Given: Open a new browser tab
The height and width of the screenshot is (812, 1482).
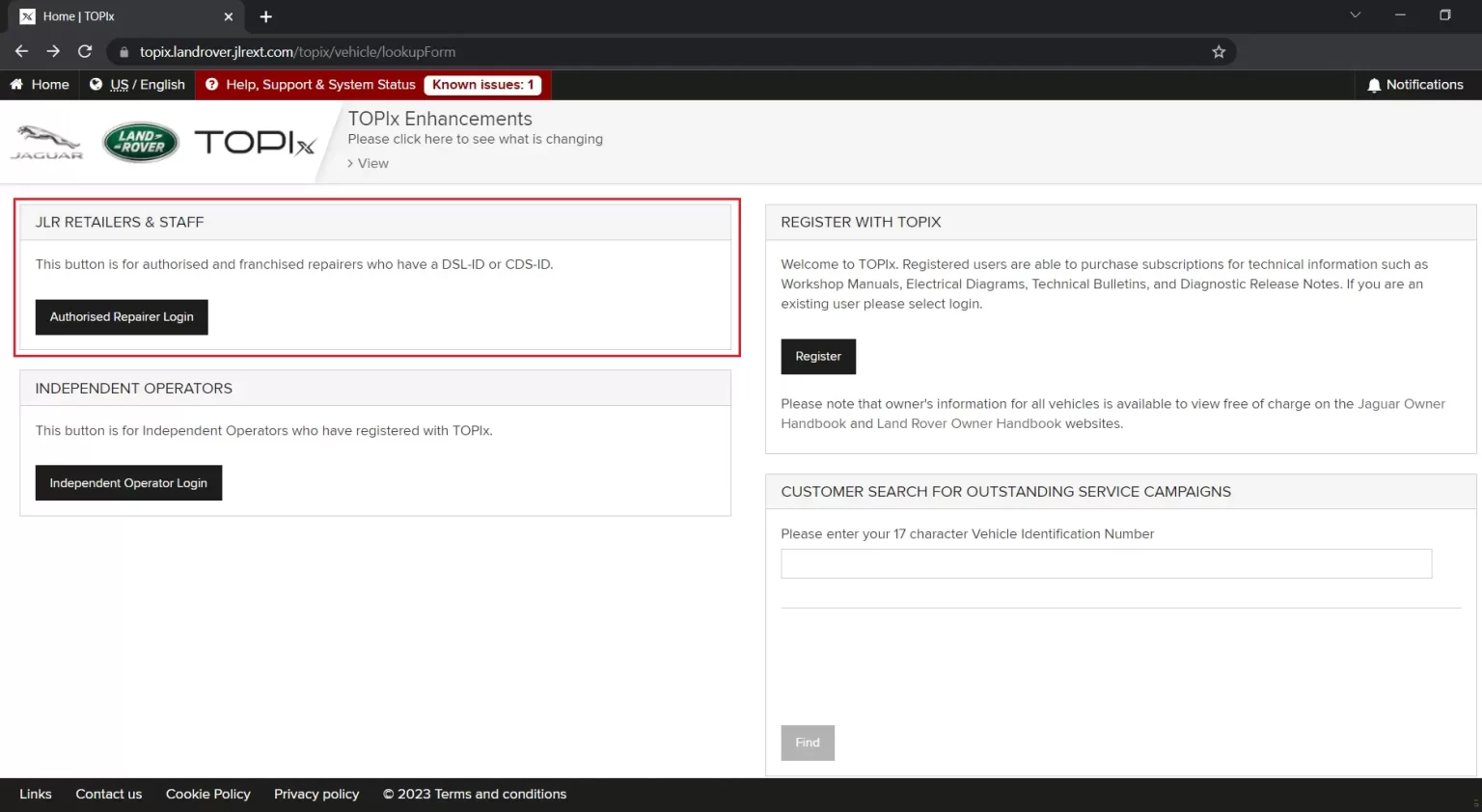Looking at the screenshot, I should point(265,16).
